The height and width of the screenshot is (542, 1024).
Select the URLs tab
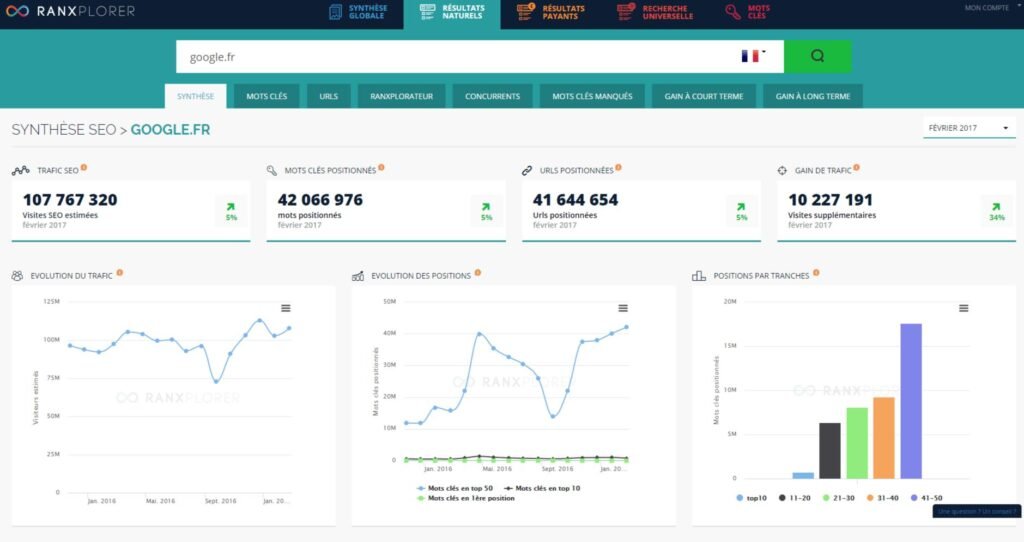coord(328,96)
